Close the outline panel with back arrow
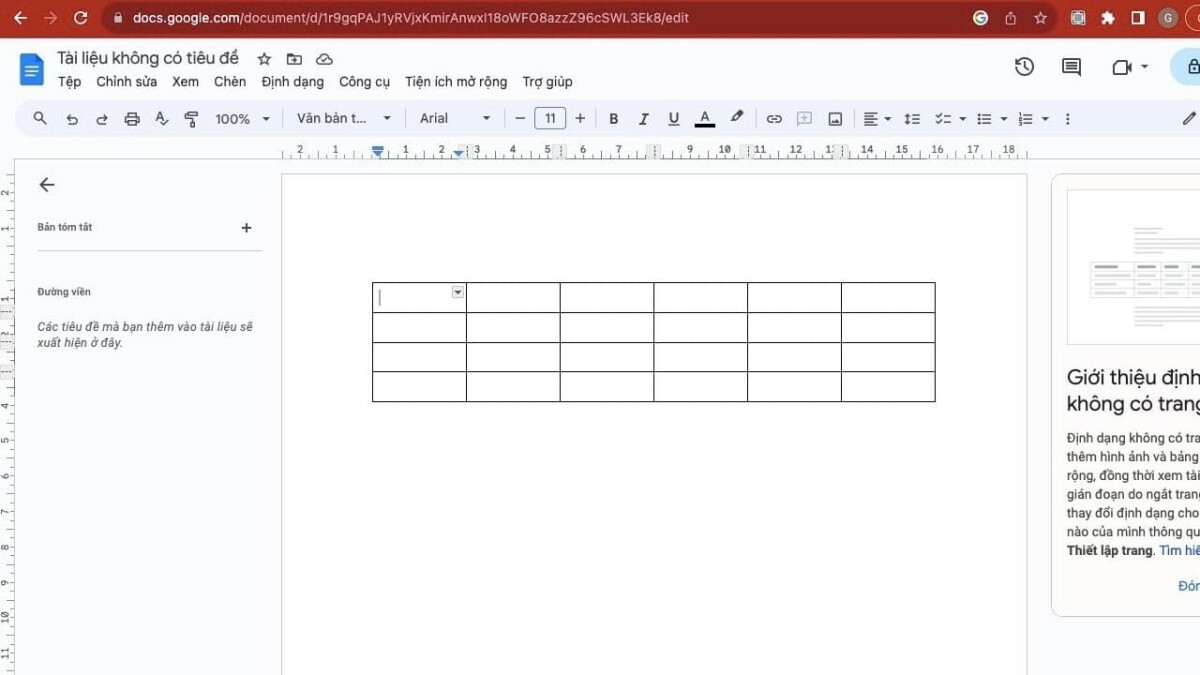Screen dimensions: 1200x675 click(x=46, y=185)
